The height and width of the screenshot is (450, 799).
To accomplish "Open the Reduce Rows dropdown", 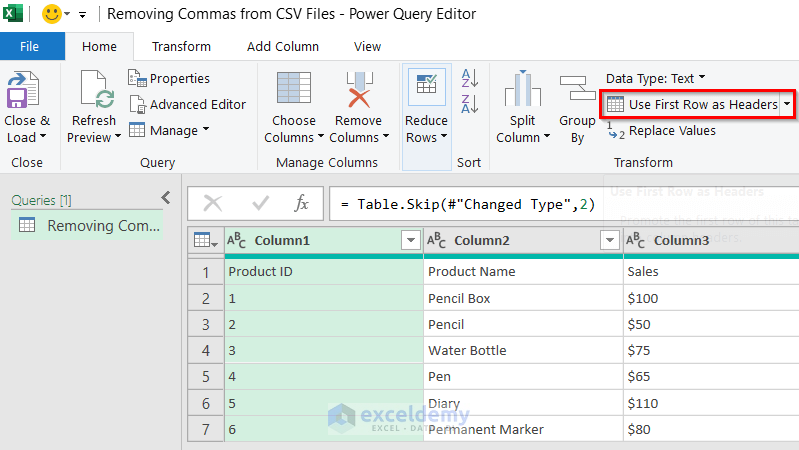I will [427, 137].
